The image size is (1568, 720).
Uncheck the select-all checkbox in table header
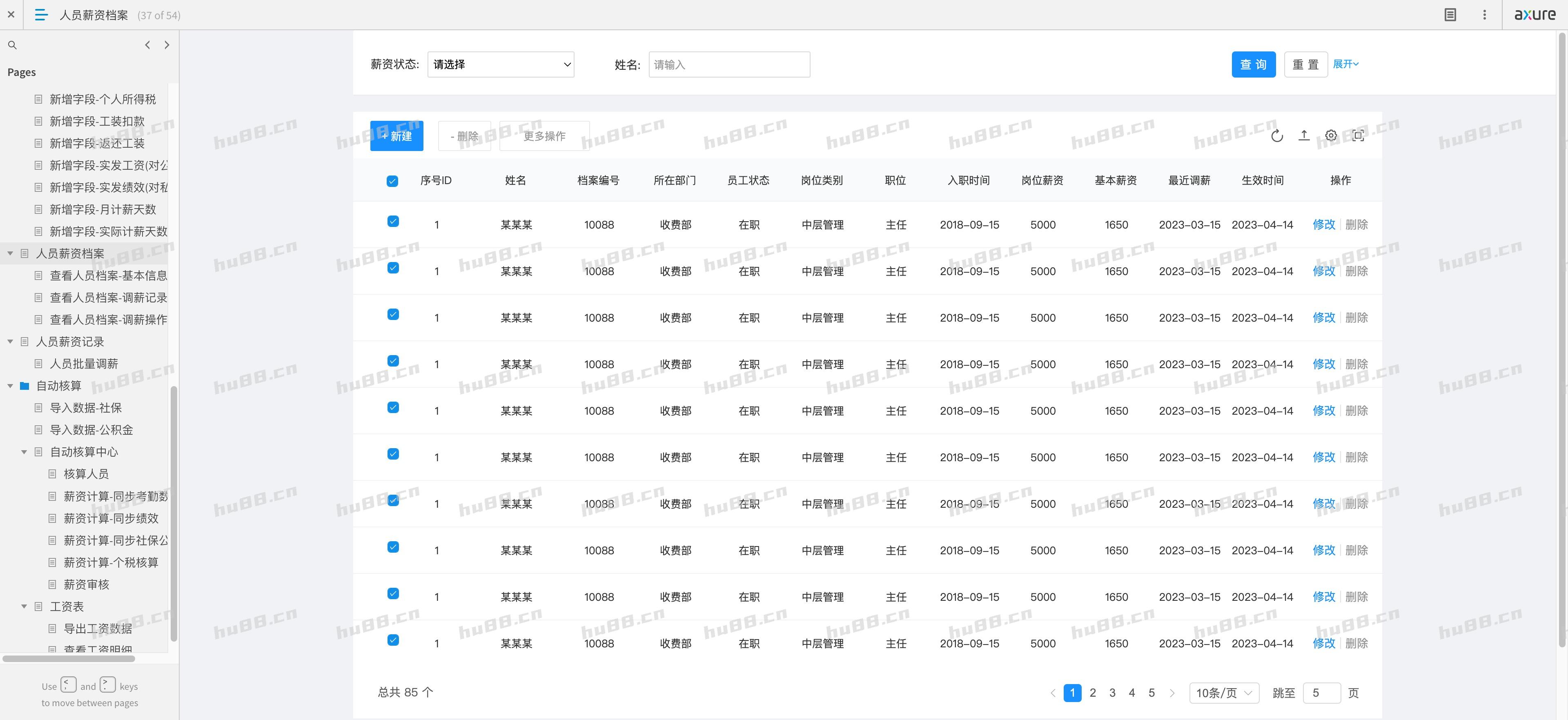(x=392, y=180)
